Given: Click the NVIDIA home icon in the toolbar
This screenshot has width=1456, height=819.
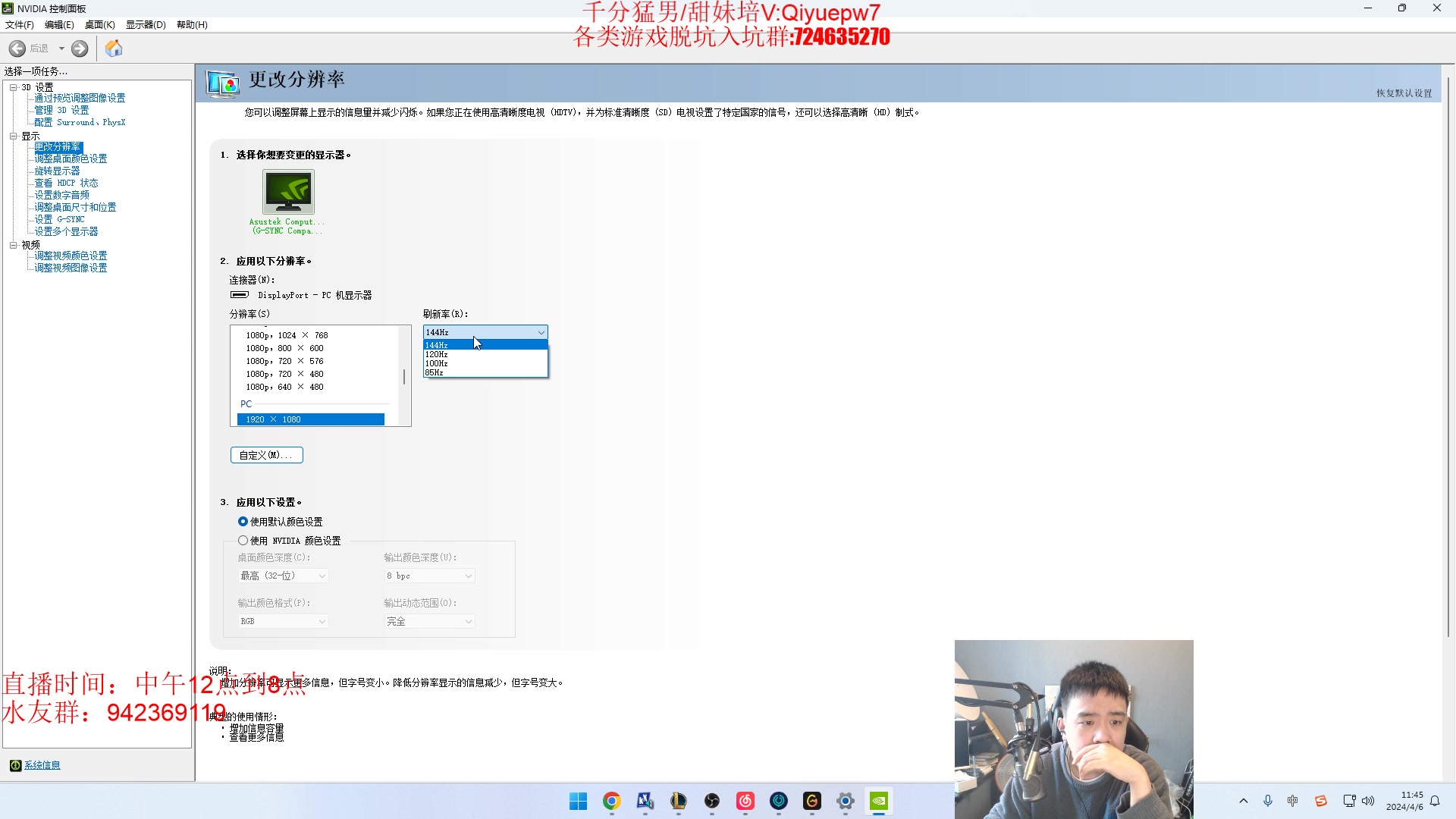Looking at the screenshot, I should pos(114,48).
